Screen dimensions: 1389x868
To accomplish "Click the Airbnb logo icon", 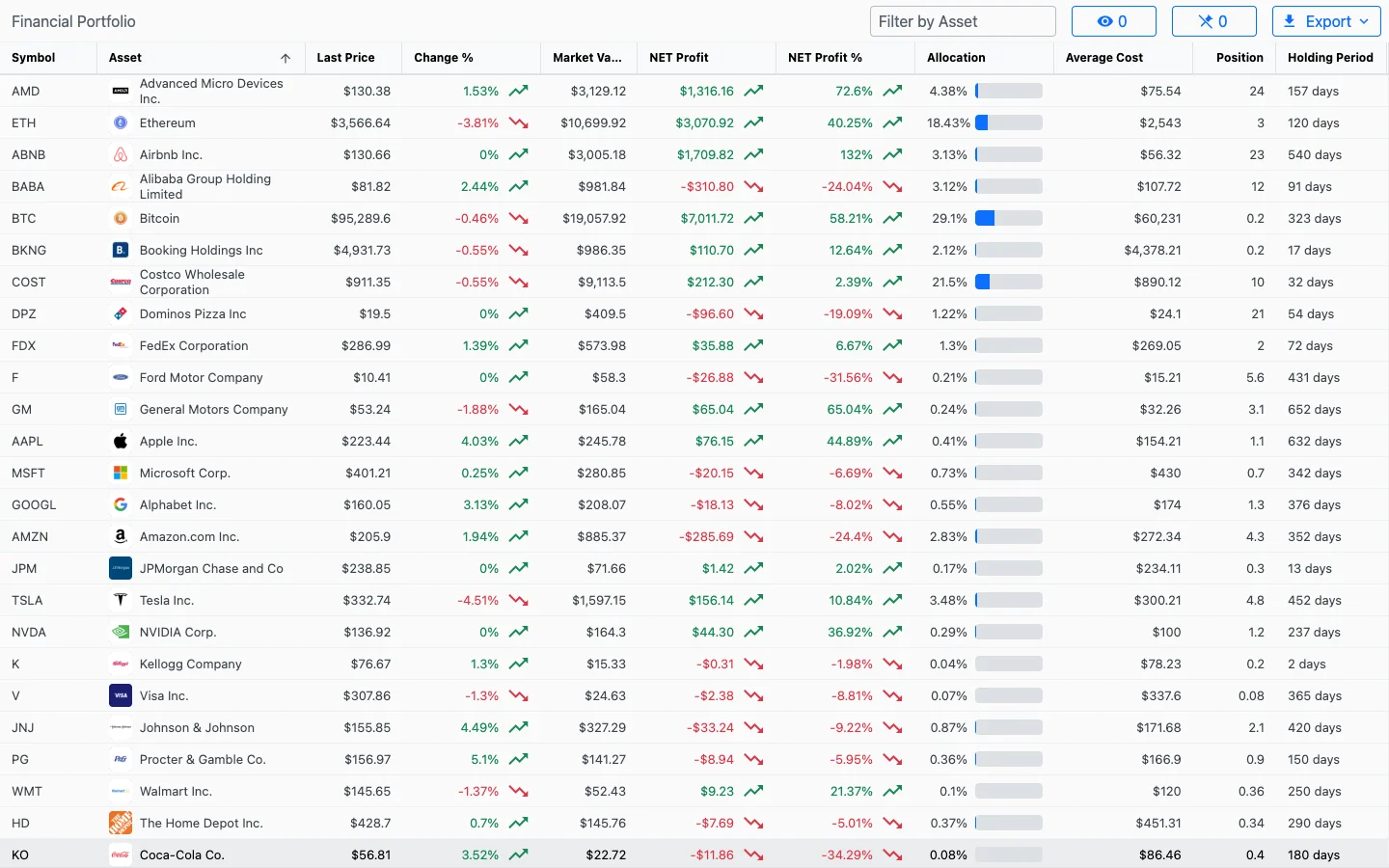I will (x=121, y=154).
